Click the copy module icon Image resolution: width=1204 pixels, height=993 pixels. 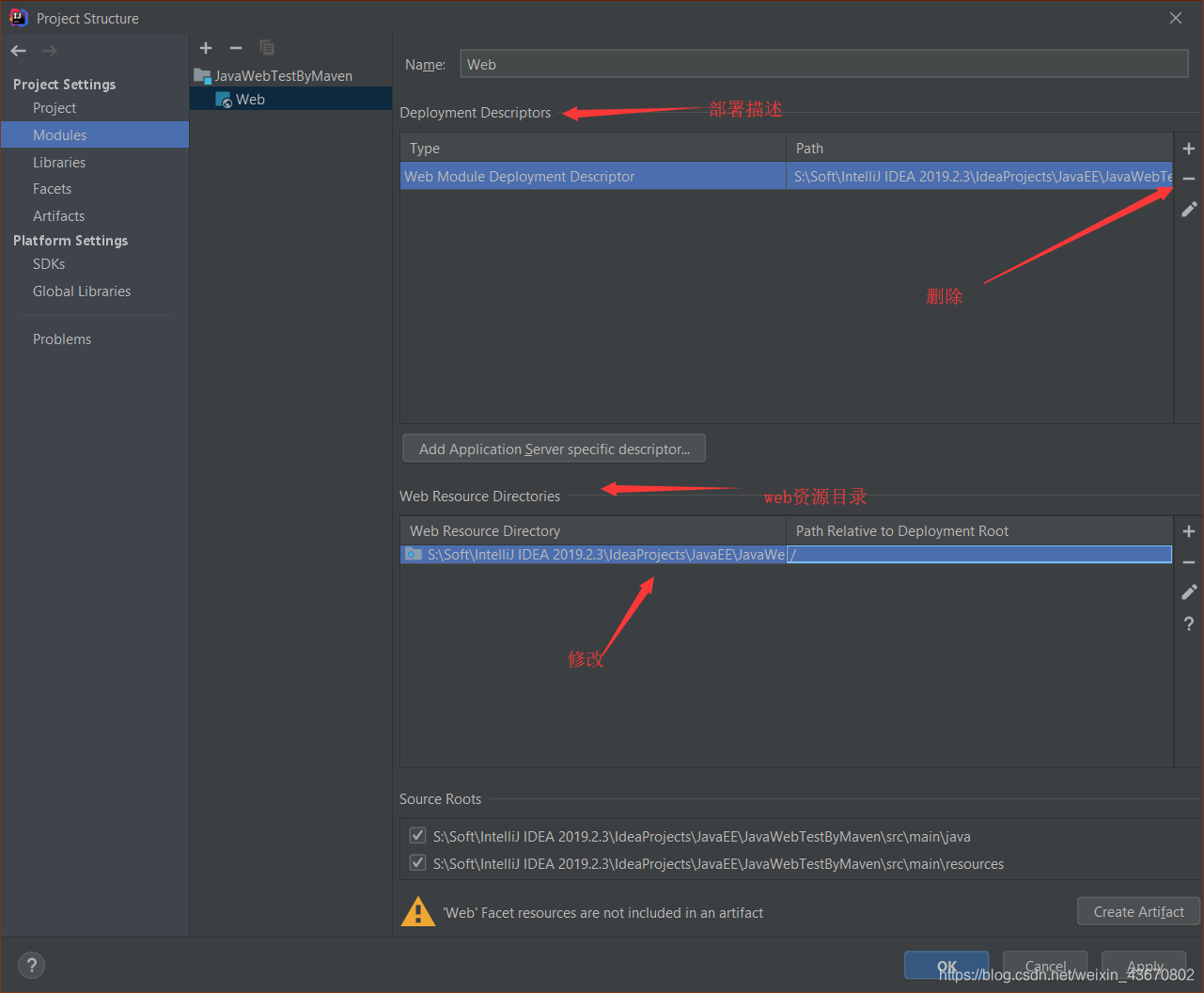coord(267,48)
